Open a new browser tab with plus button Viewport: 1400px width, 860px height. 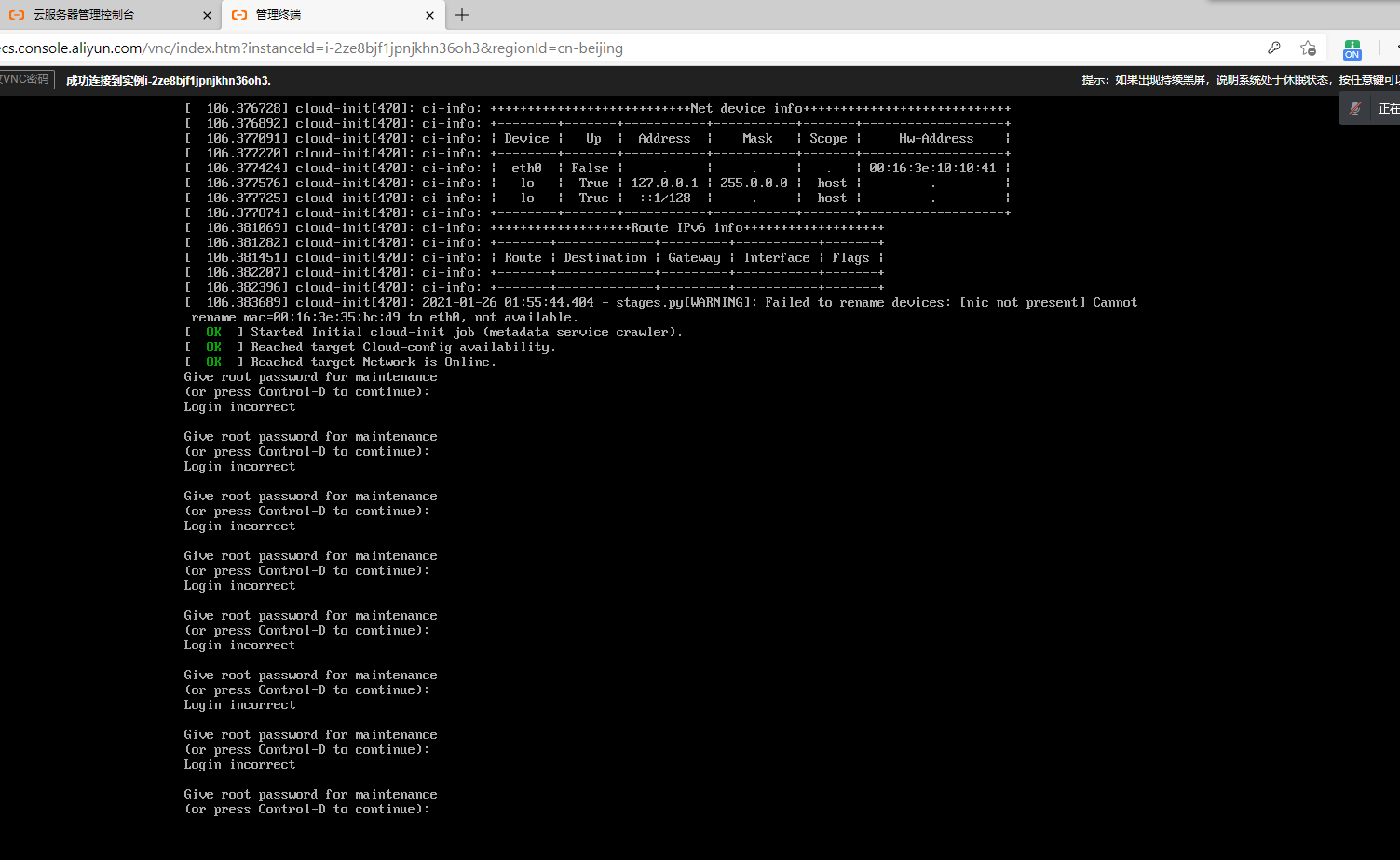pos(462,15)
